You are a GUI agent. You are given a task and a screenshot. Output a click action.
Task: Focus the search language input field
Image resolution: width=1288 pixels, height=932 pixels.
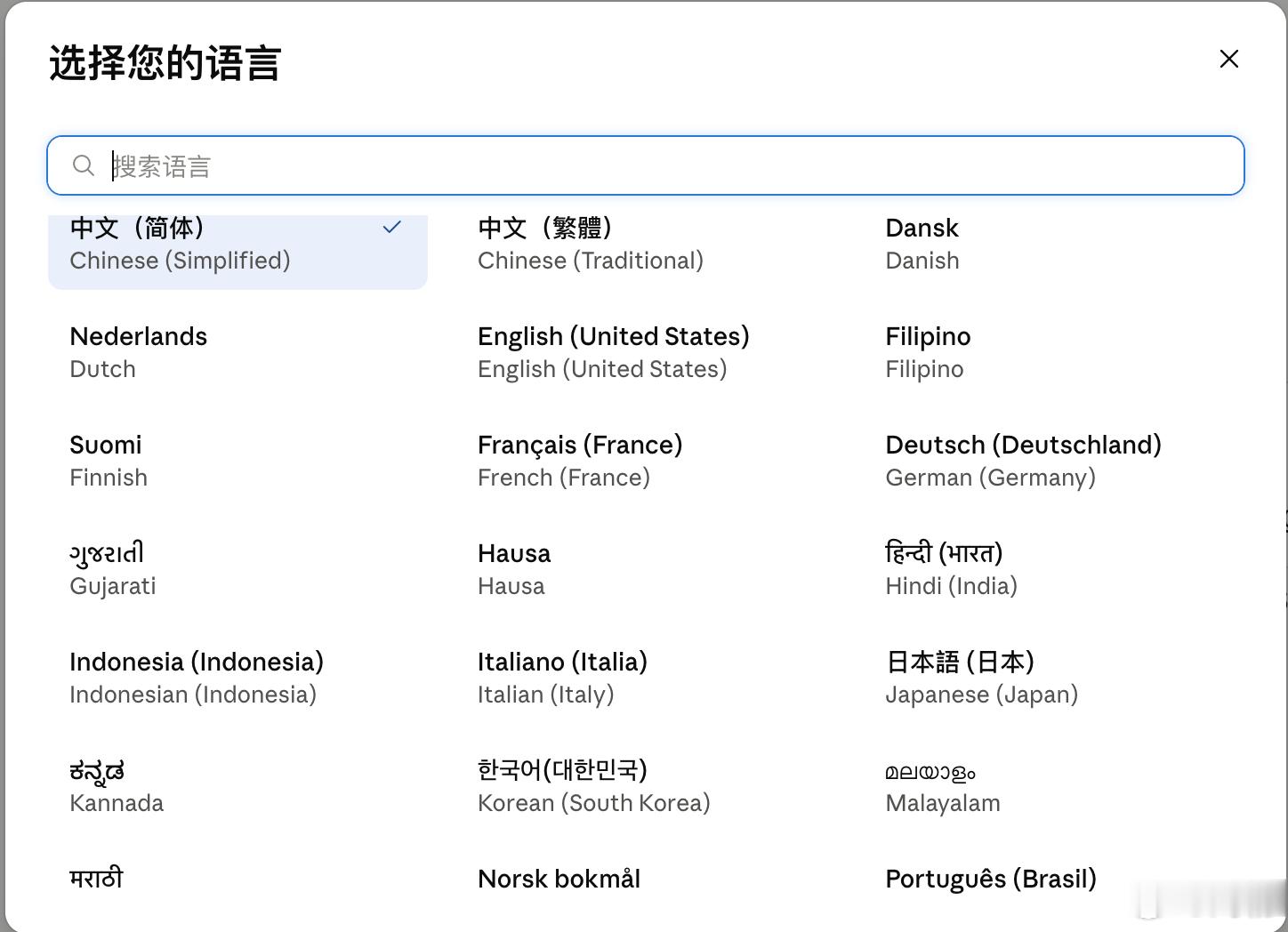click(x=646, y=165)
